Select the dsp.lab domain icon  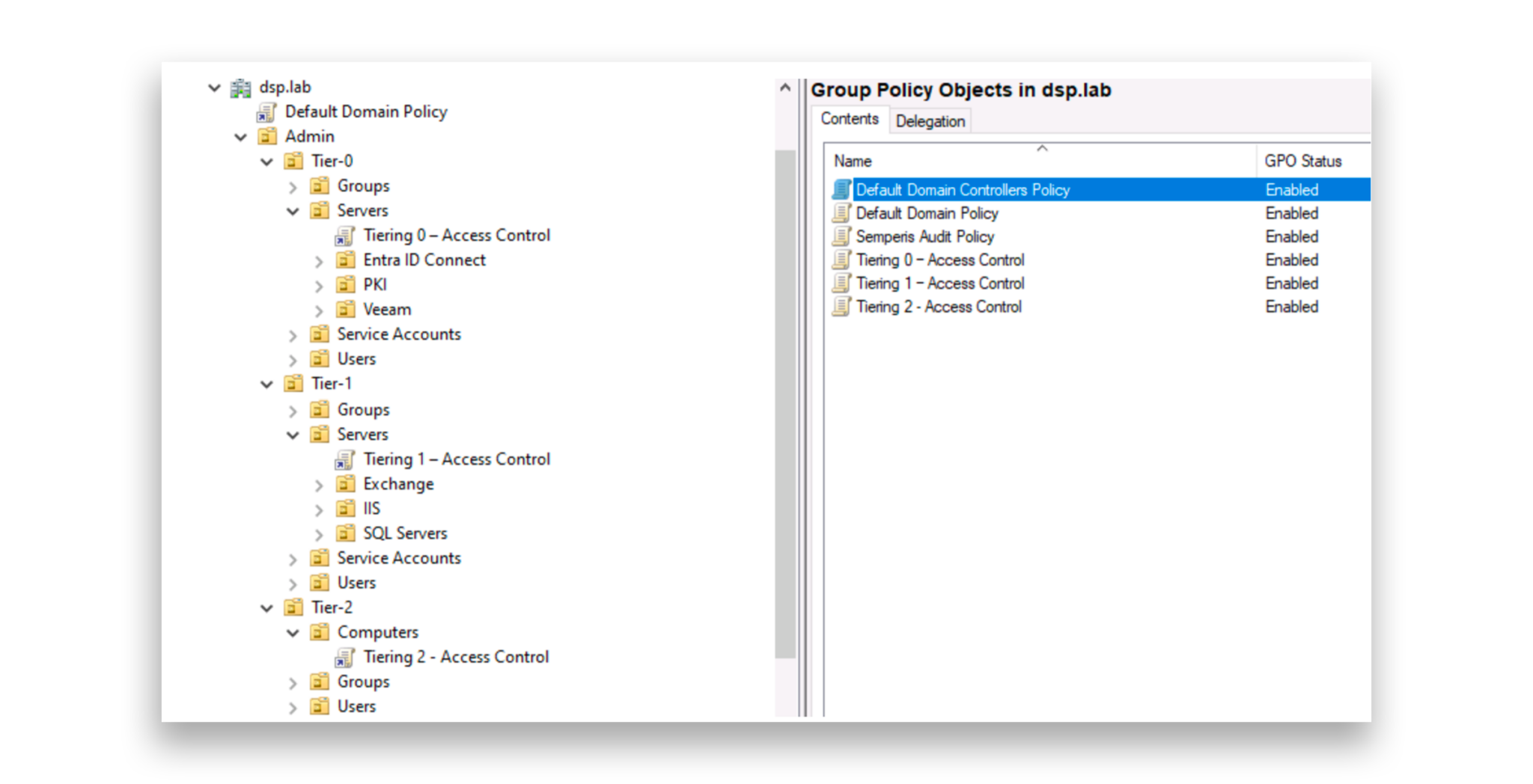tap(241, 87)
